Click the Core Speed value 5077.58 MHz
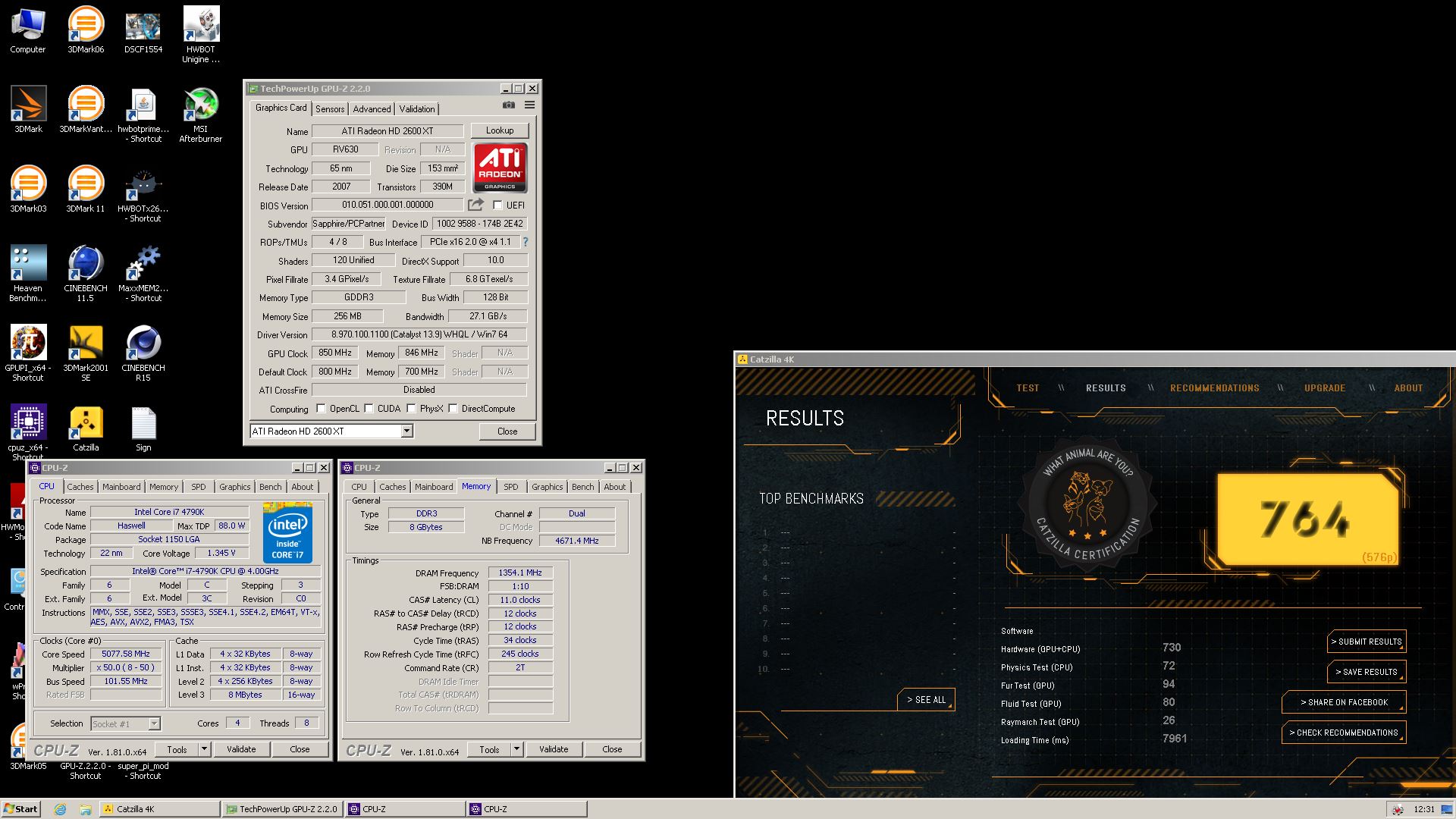 [x=126, y=654]
